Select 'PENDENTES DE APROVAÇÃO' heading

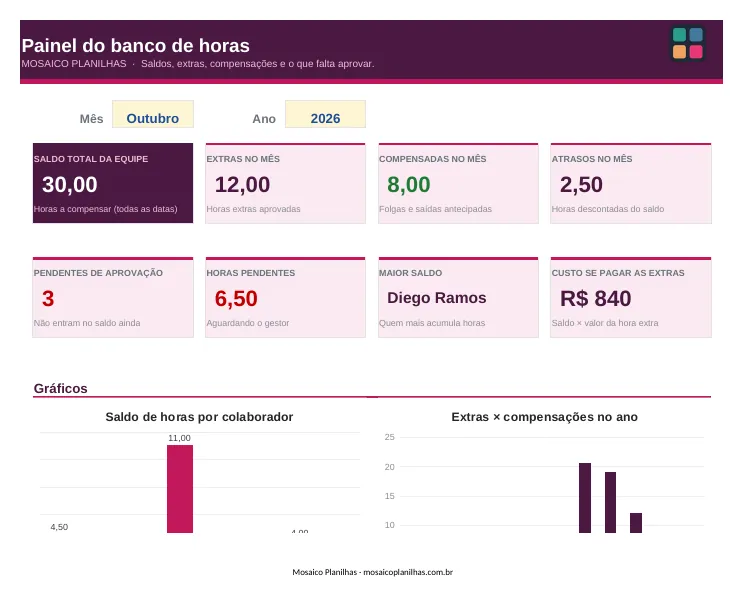pos(98,273)
